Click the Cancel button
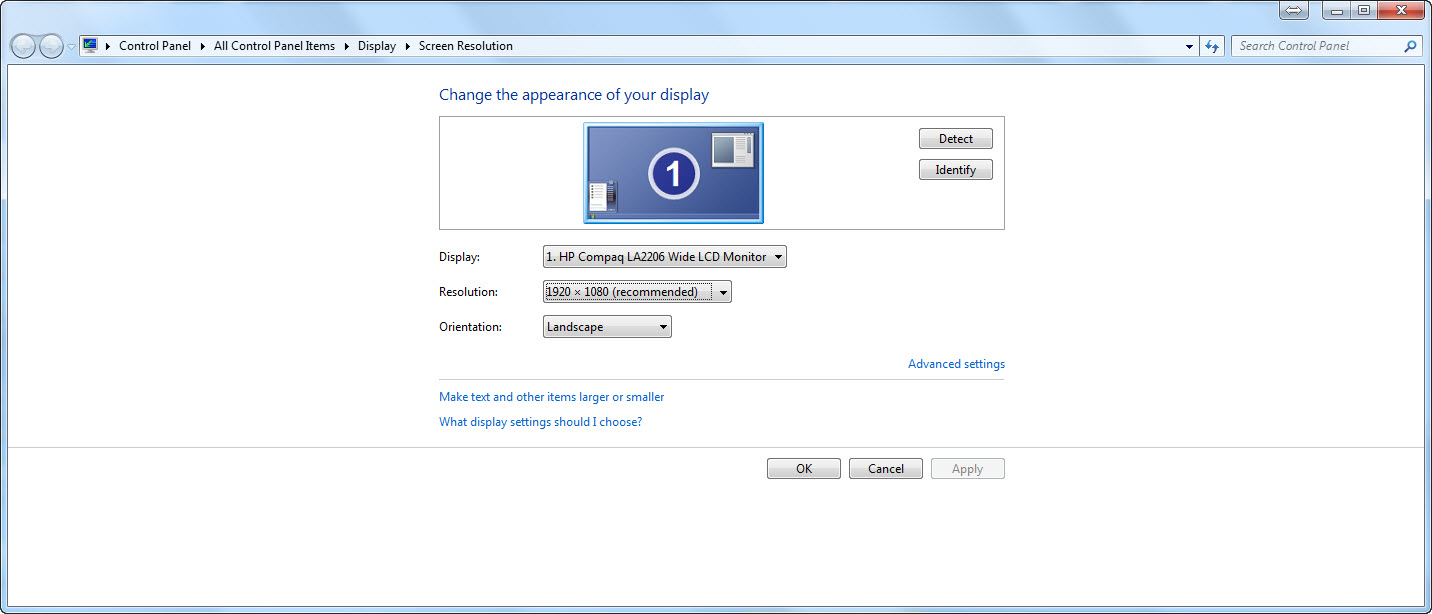The width and height of the screenshot is (1432, 614). (x=886, y=469)
